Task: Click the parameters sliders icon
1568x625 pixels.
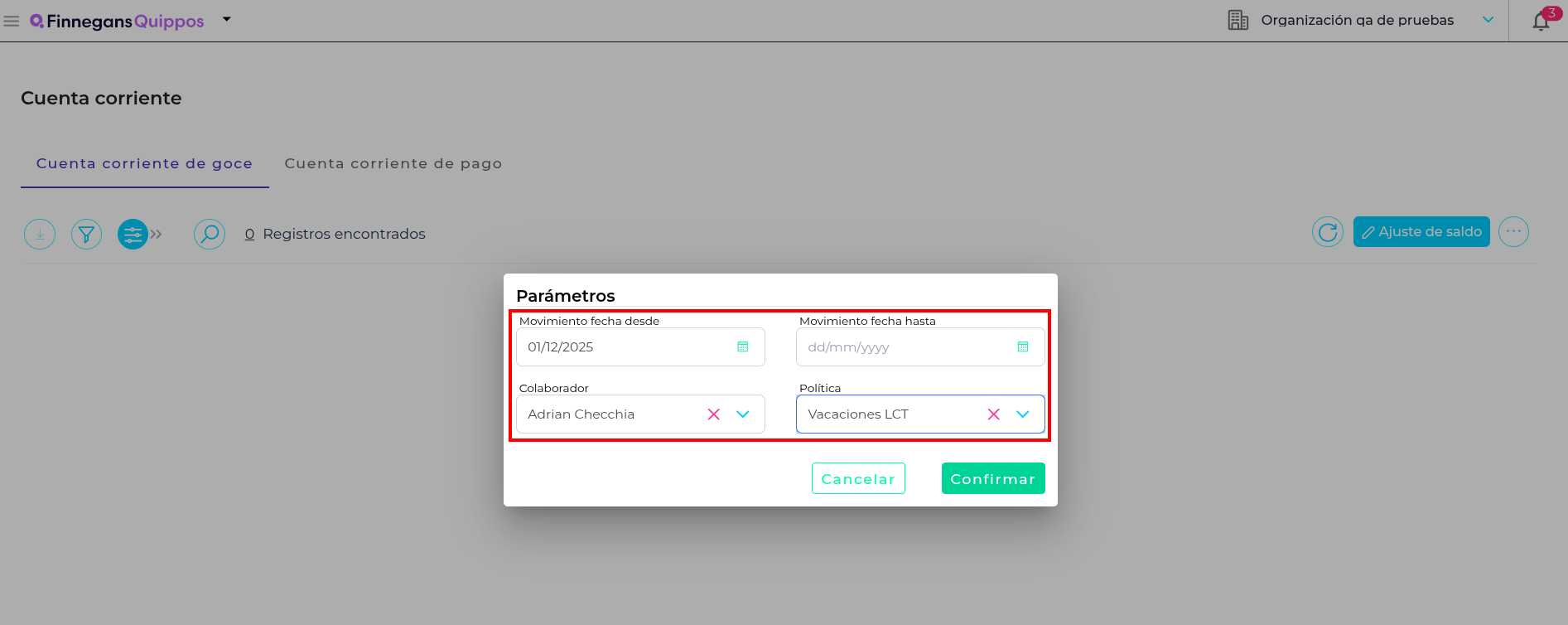Action: click(133, 234)
